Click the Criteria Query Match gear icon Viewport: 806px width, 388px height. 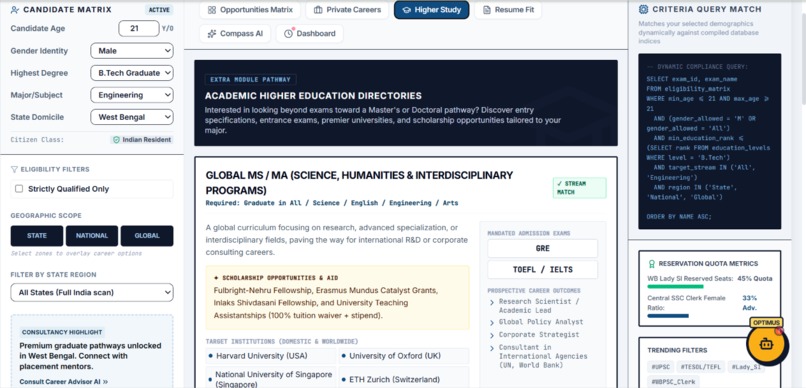coord(643,9)
